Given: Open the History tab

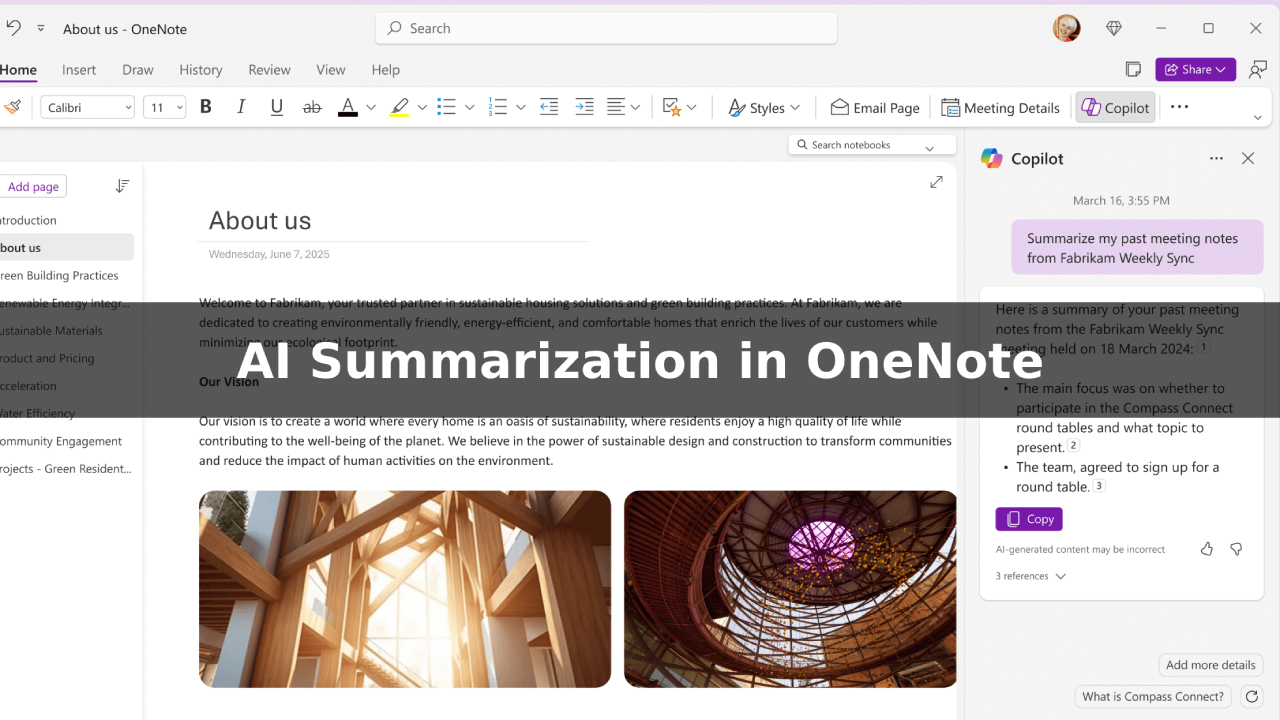Looking at the screenshot, I should (x=201, y=70).
